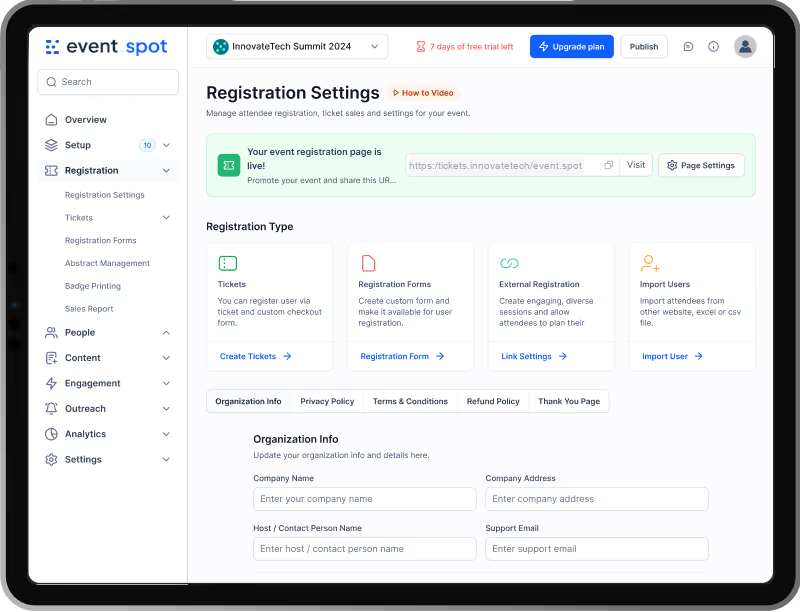
Task: Open the Refund Policy tab
Action: pyautogui.click(x=493, y=401)
